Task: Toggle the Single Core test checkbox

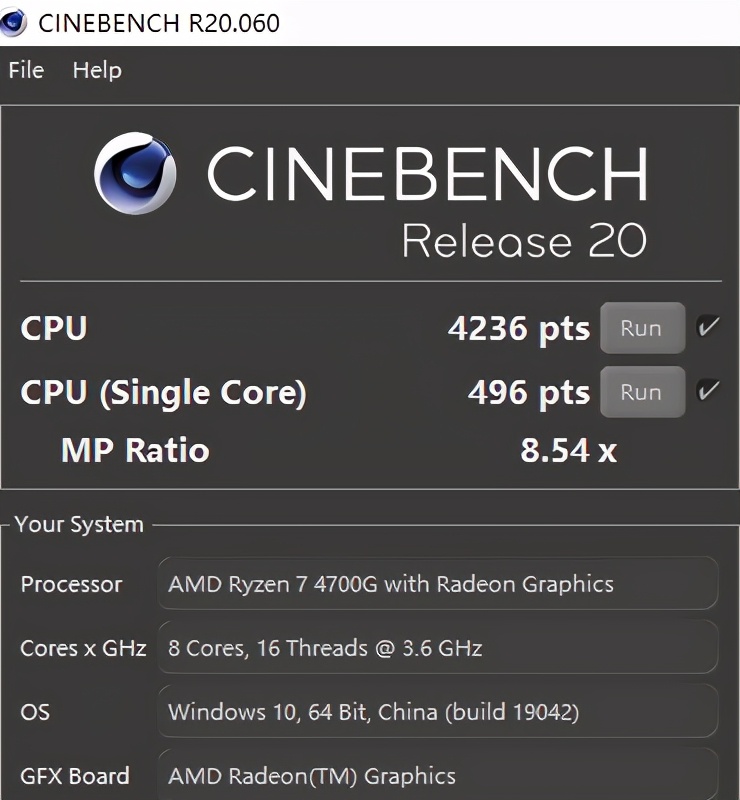Action: 708,391
